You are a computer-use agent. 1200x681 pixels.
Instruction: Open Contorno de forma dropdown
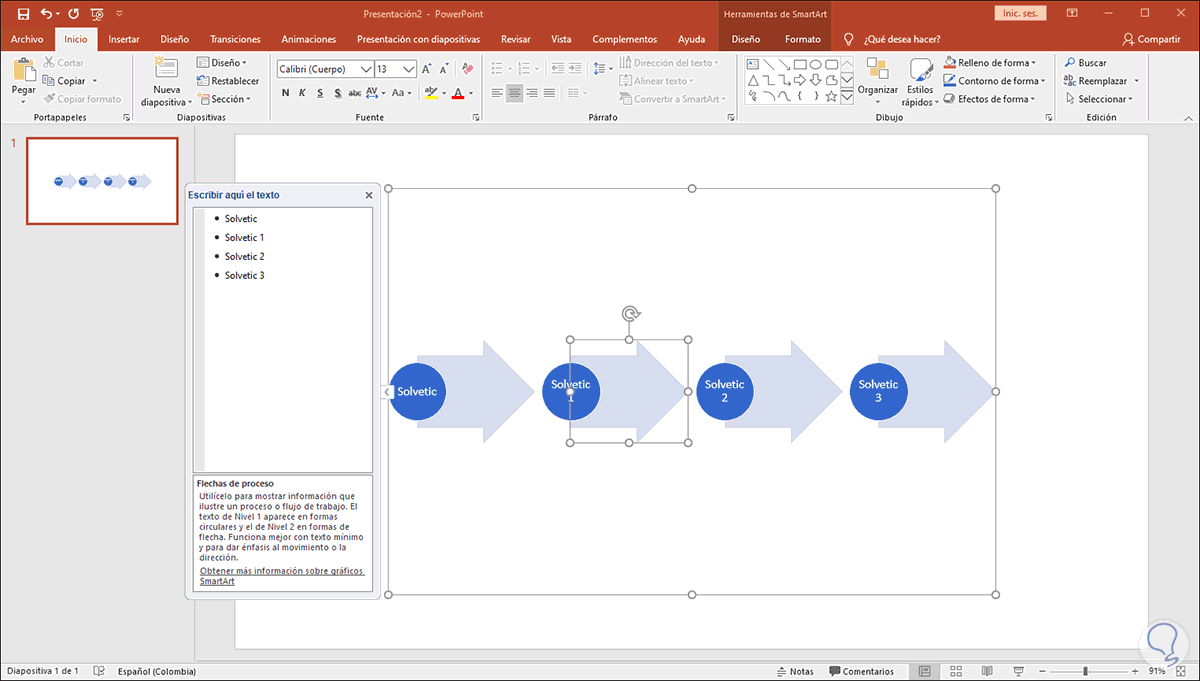tap(995, 81)
